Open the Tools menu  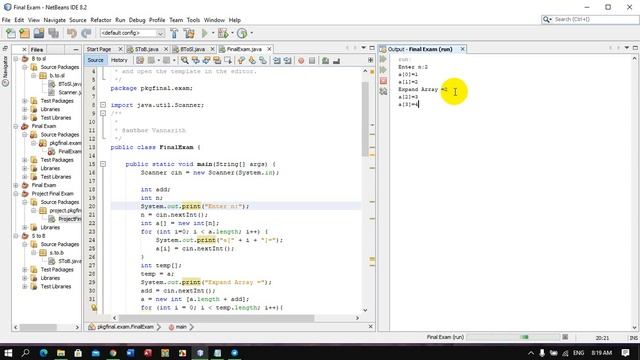click(193, 20)
